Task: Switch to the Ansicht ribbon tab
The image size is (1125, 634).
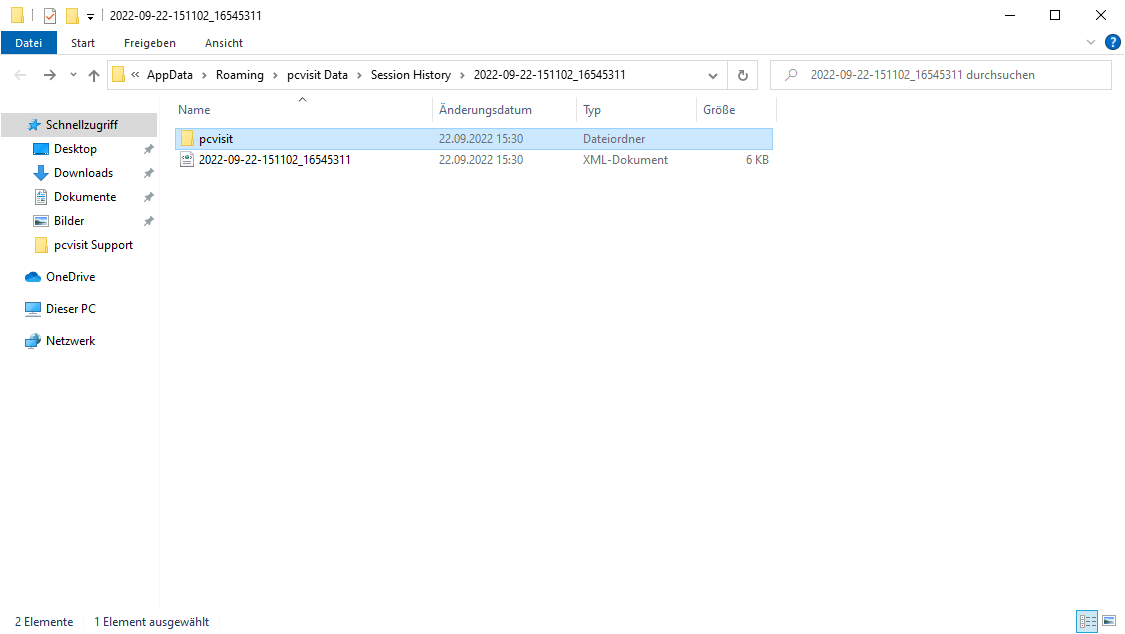Action: 224,43
